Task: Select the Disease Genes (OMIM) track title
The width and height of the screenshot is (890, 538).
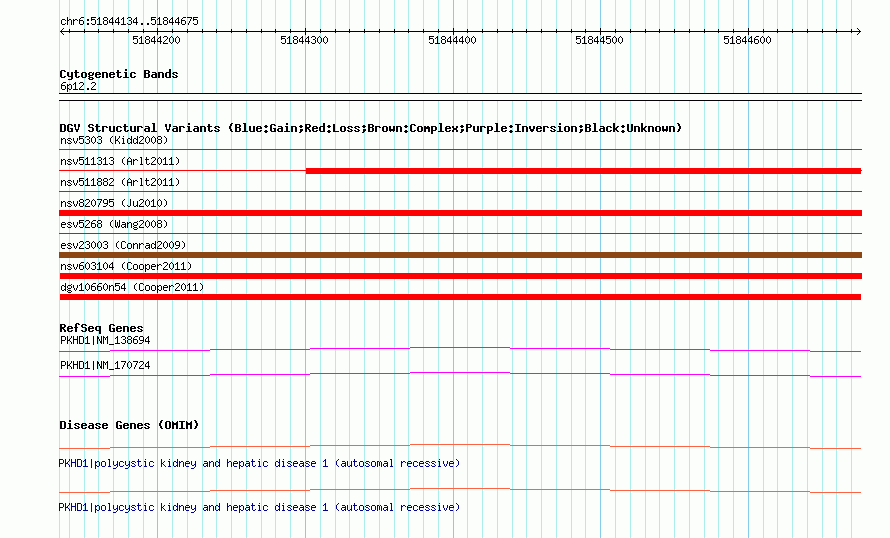Action: coord(129,425)
